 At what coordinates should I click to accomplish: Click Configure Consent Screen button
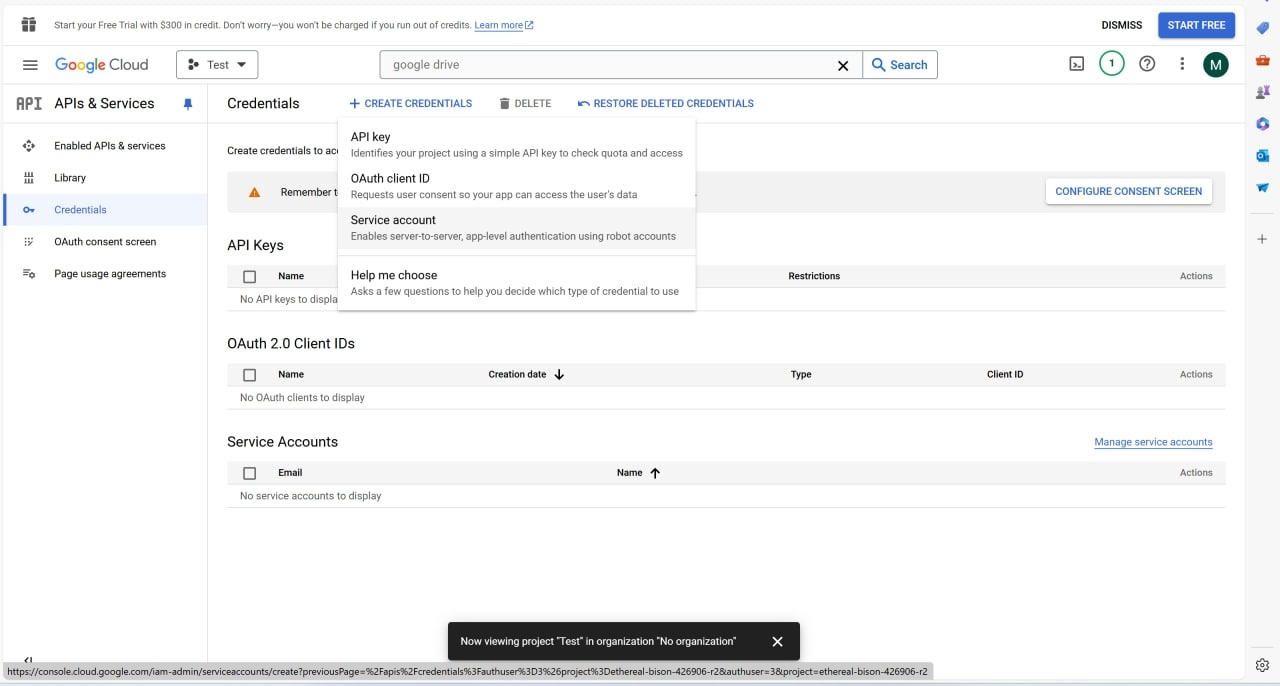tap(1129, 191)
